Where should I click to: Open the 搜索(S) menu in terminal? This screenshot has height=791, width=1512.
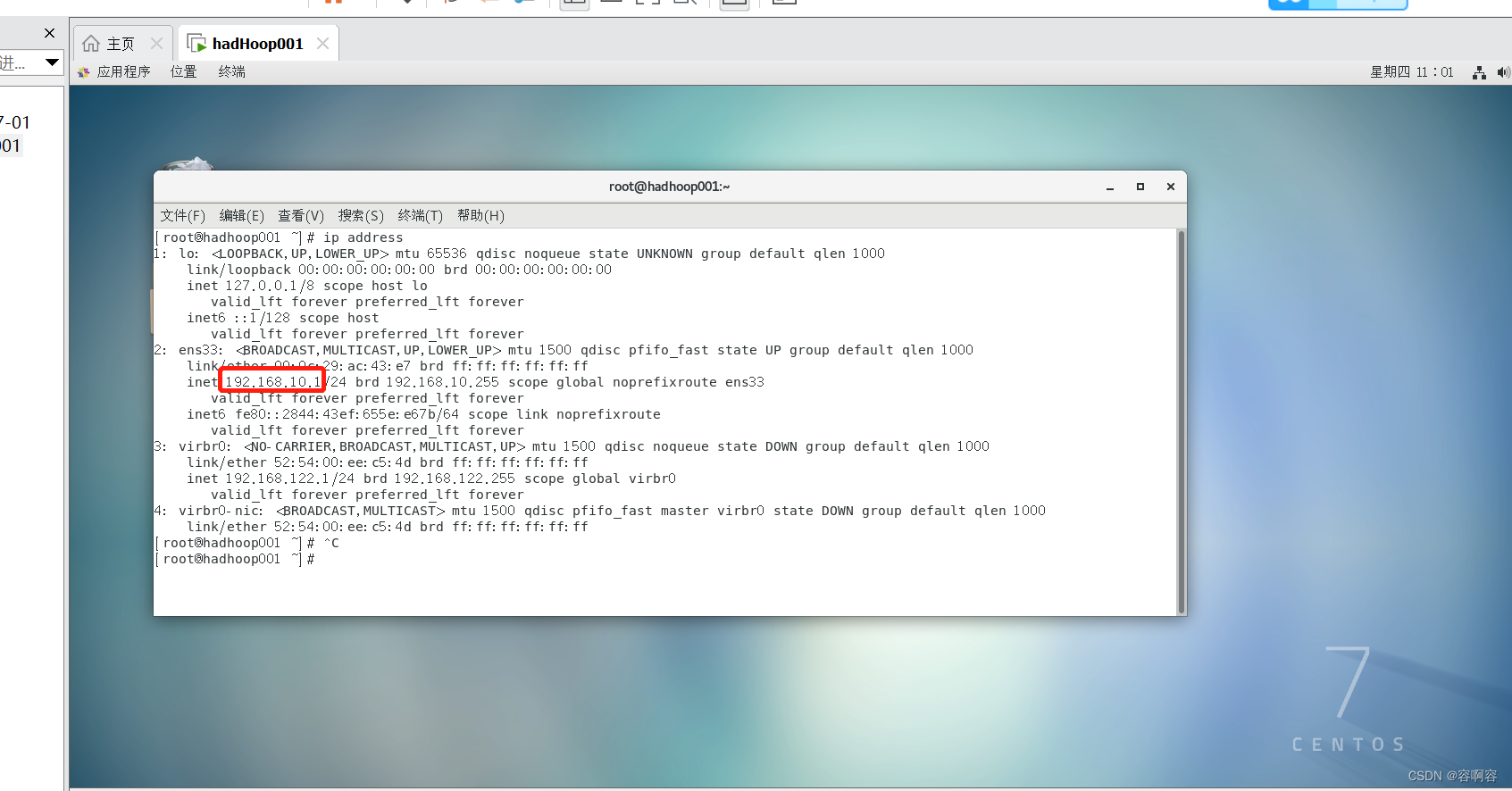(361, 215)
